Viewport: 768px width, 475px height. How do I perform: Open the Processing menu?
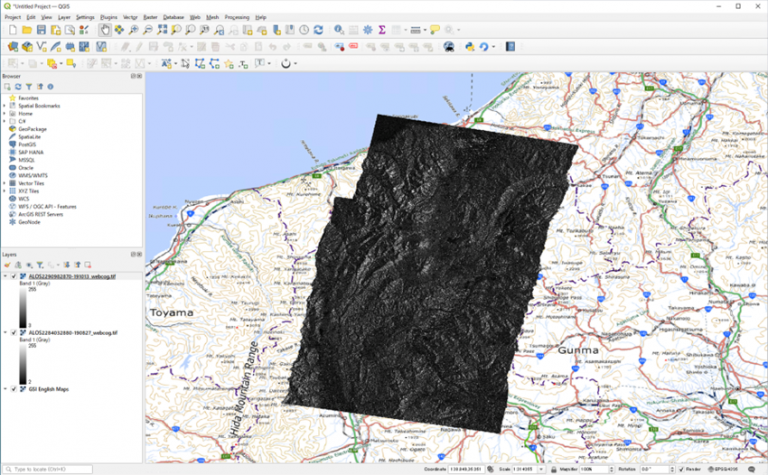coord(237,17)
